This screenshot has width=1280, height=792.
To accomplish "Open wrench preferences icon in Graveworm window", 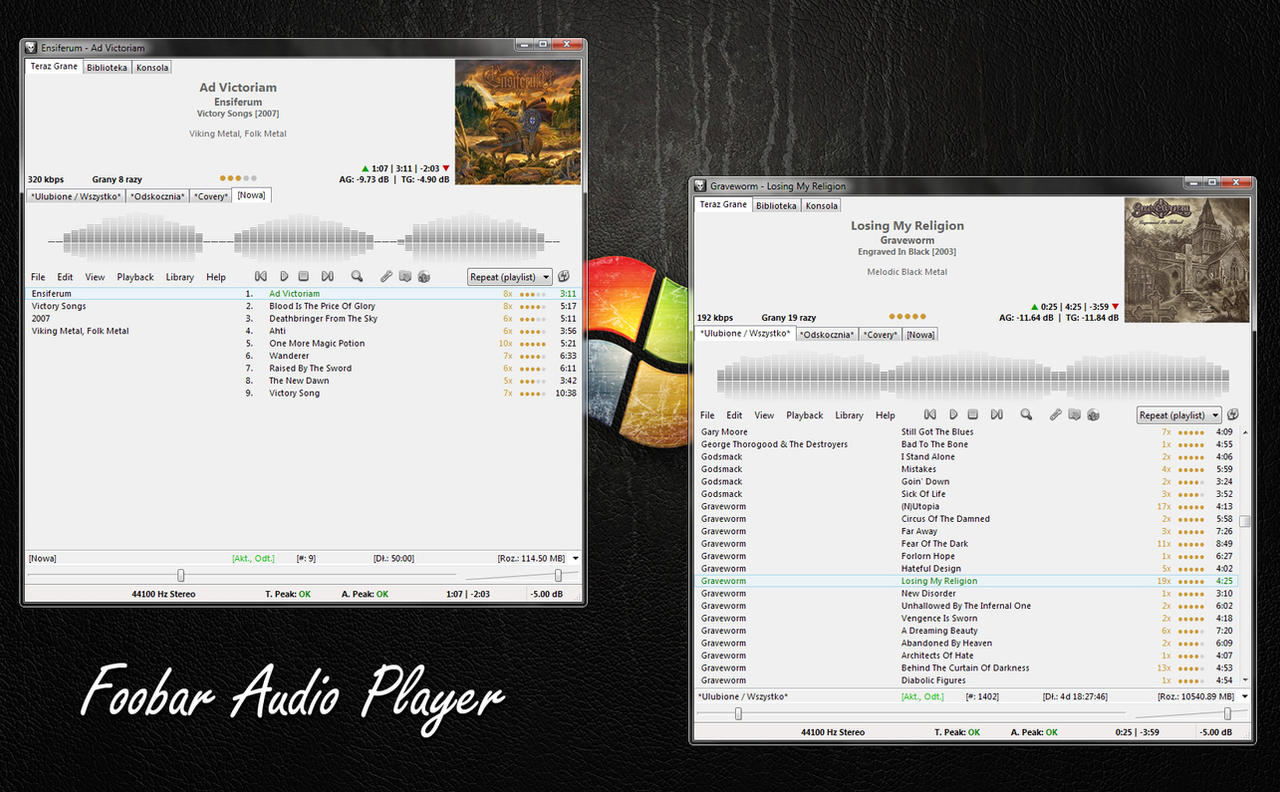I will click(1056, 415).
